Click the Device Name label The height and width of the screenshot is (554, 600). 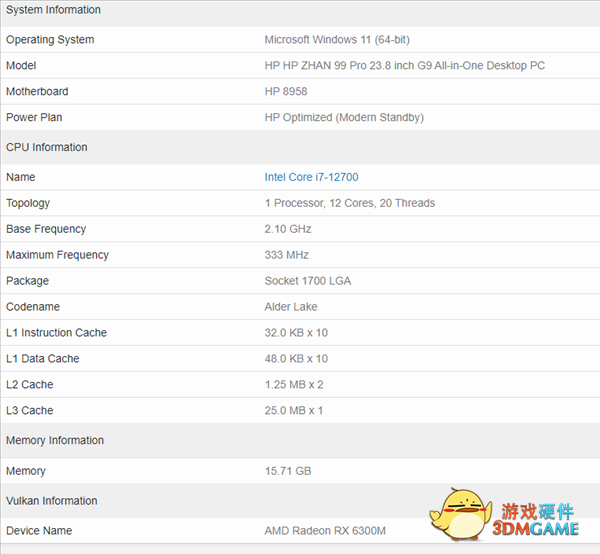39,531
